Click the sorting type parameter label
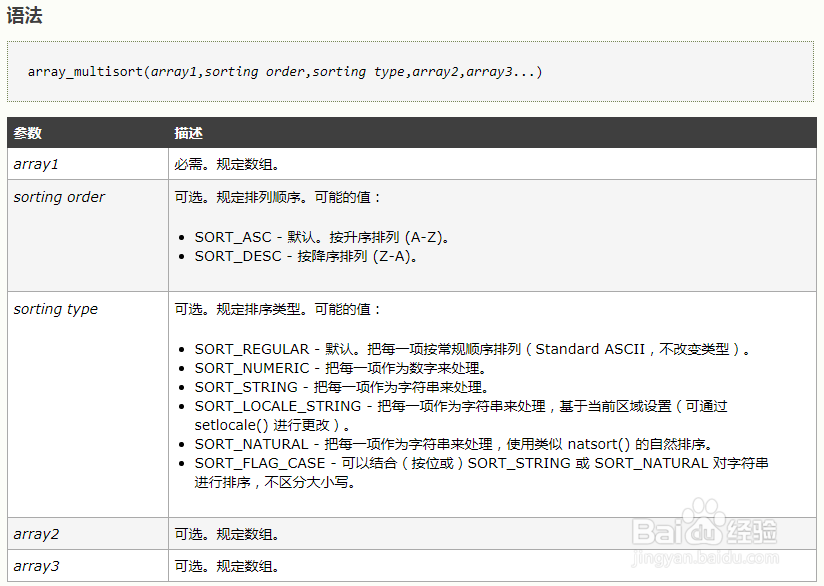 coord(54,309)
